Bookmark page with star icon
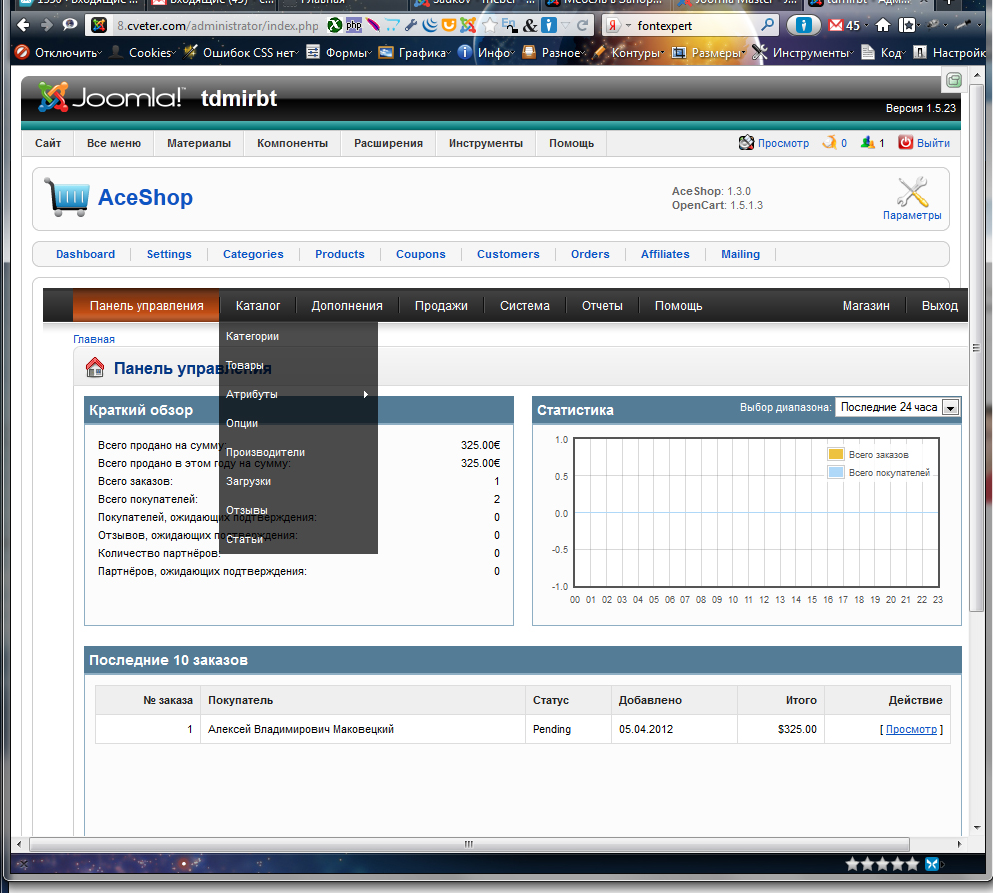Image resolution: width=993 pixels, height=893 pixels. point(490,25)
